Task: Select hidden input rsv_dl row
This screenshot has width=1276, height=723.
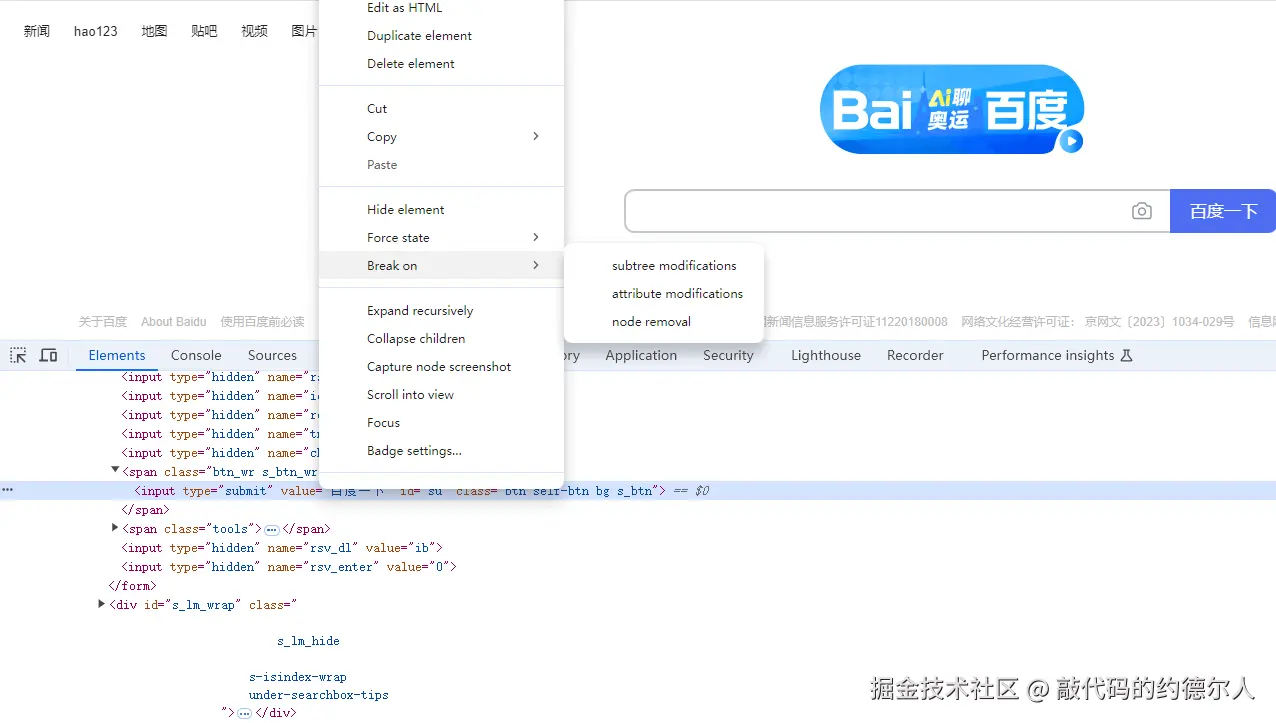Action: coord(282,548)
